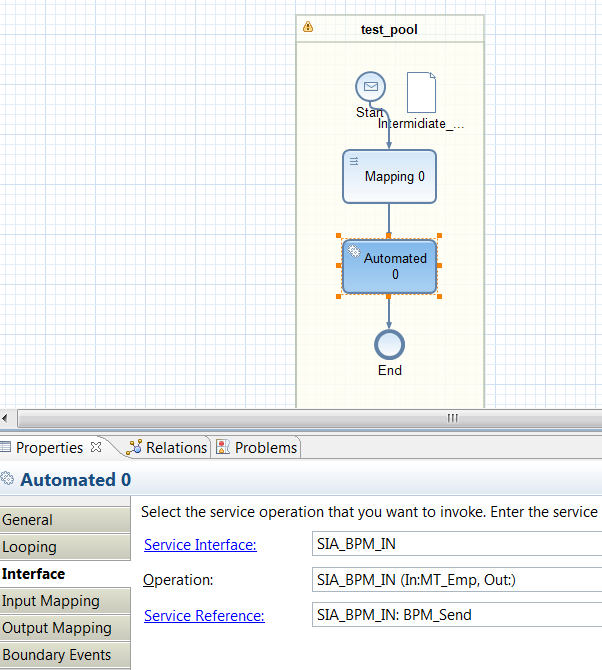Screen dimensions: 602x670
Task: Click the connector from Automated 0 to End
Action: point(389,311)
